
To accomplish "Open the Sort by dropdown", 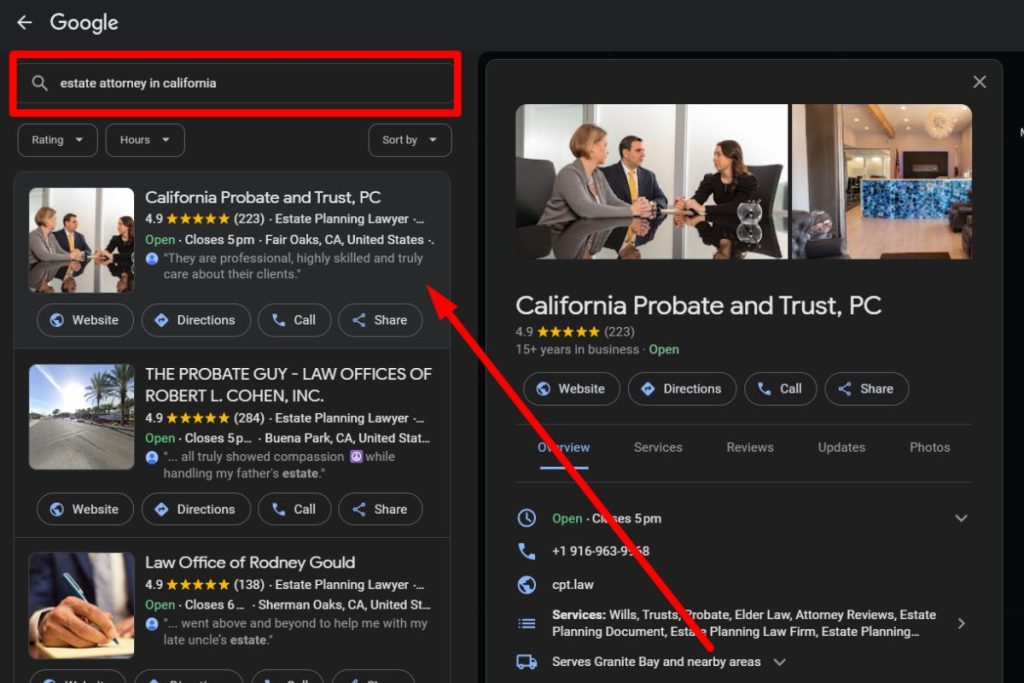I will pyautogui.click(x=409, y=140).
